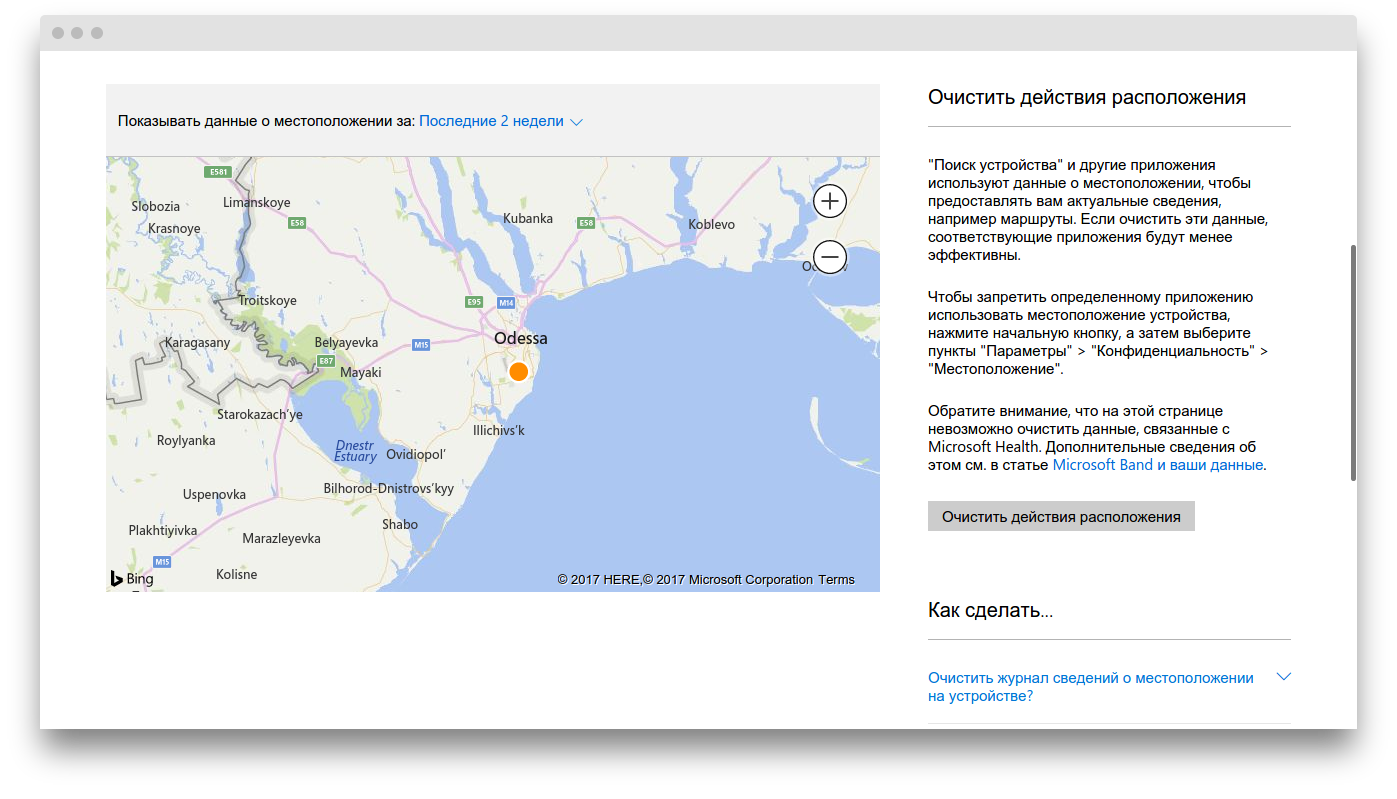Click the Bilhorod-Dnistrovs'kyy label on the map
The image size is (1397, 799).
(x=388, y=489)
